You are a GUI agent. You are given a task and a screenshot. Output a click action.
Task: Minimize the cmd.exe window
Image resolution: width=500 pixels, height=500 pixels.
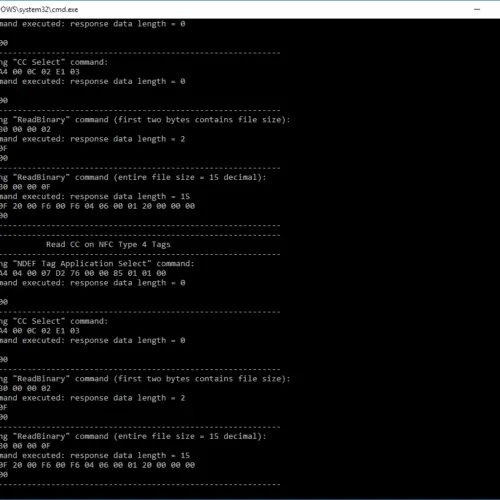tap(477, 9)
